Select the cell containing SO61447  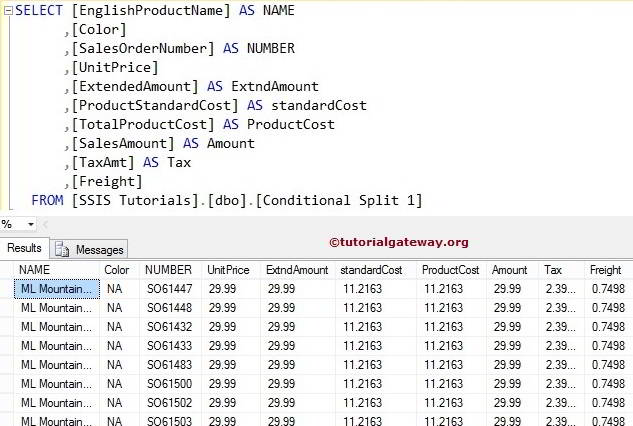point(168,288)
